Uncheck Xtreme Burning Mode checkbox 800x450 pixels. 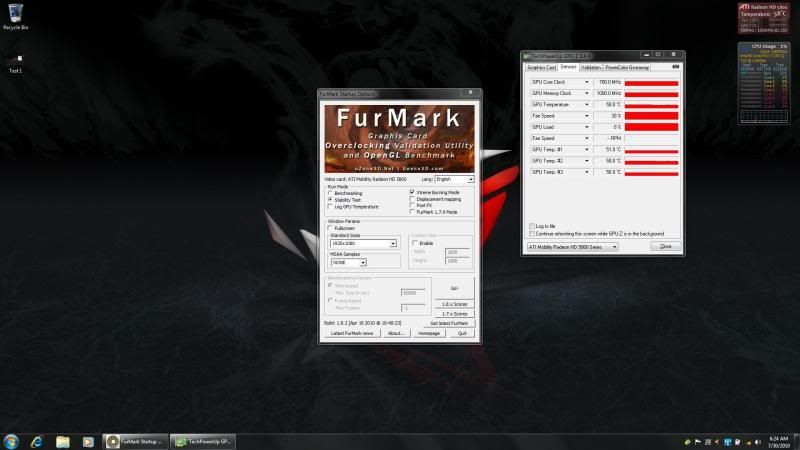click(x=412, y=192)
